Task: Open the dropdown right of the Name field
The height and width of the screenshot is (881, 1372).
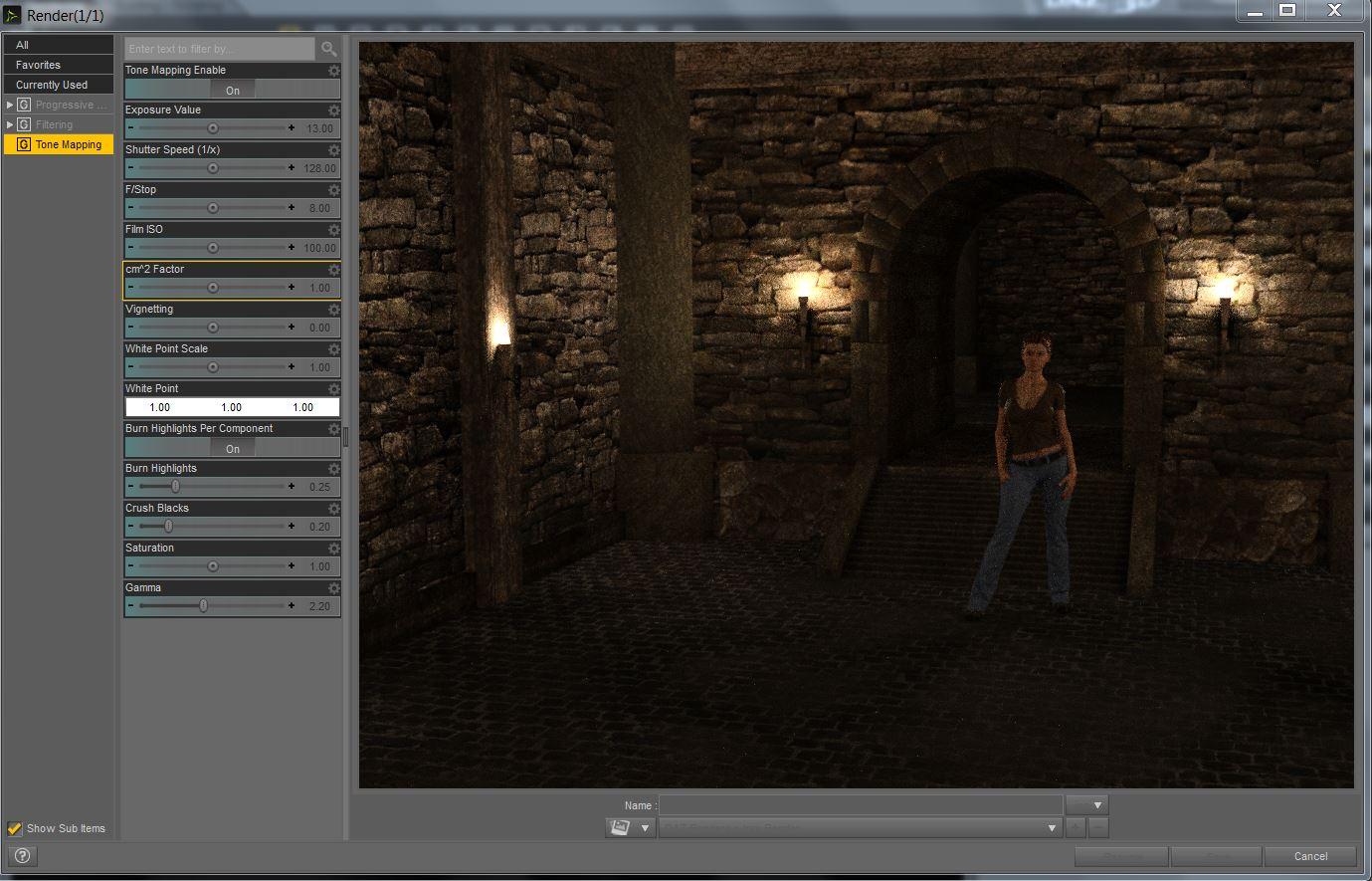Action: tap(1086, 805)
